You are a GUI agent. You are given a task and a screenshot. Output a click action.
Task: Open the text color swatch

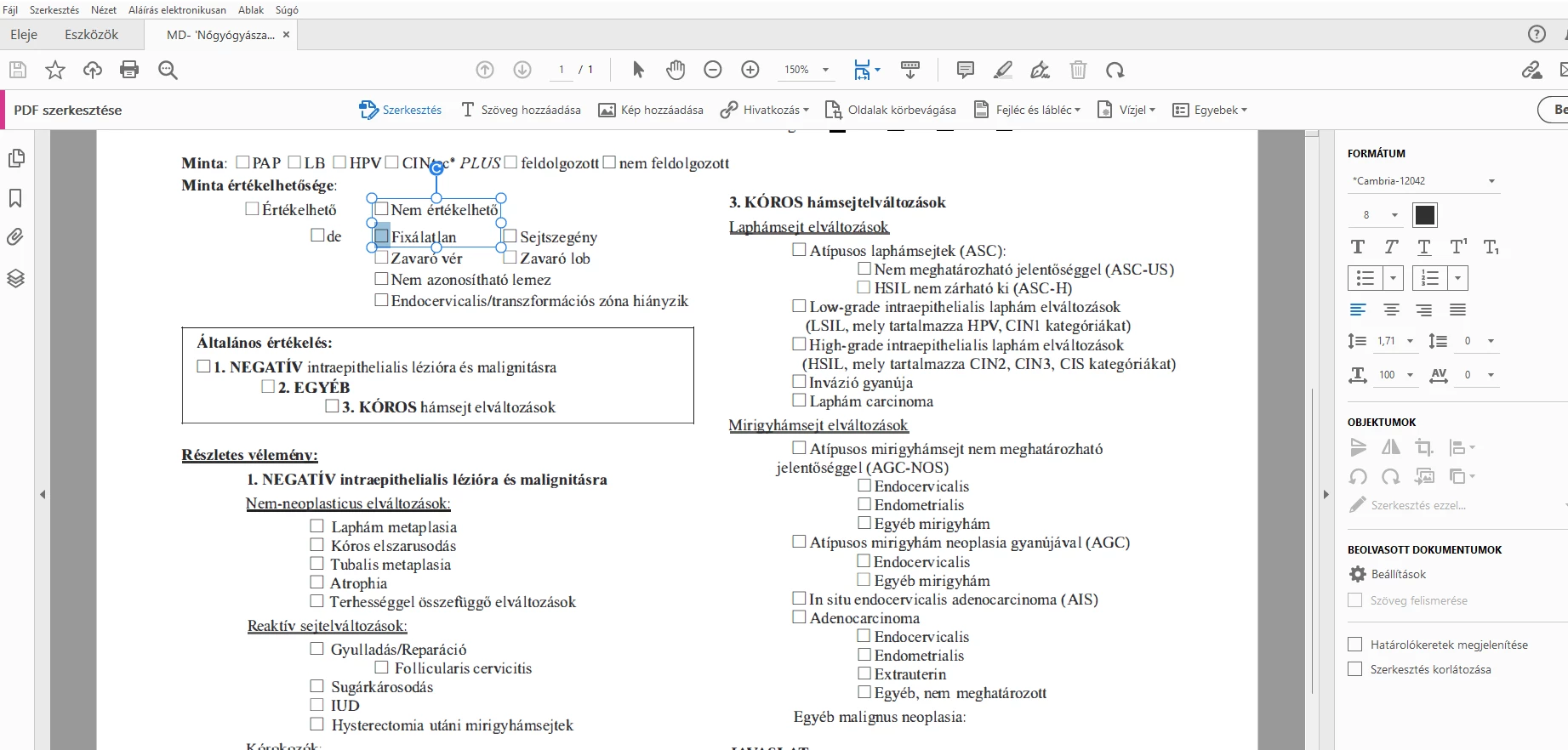coord(1425,215)
